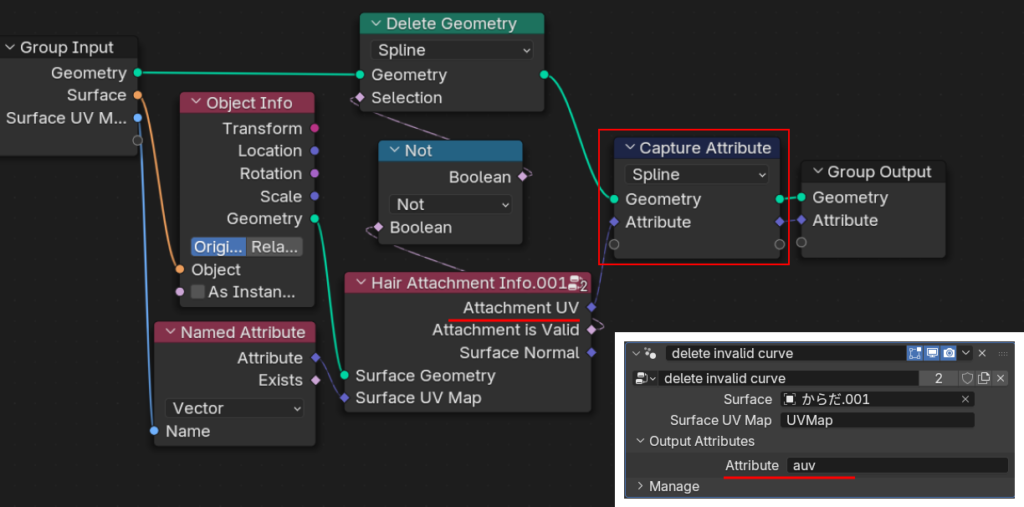Open node group browse icon in modifier
The height and width of the screenshot is (507, 1024).
point(646,378)
